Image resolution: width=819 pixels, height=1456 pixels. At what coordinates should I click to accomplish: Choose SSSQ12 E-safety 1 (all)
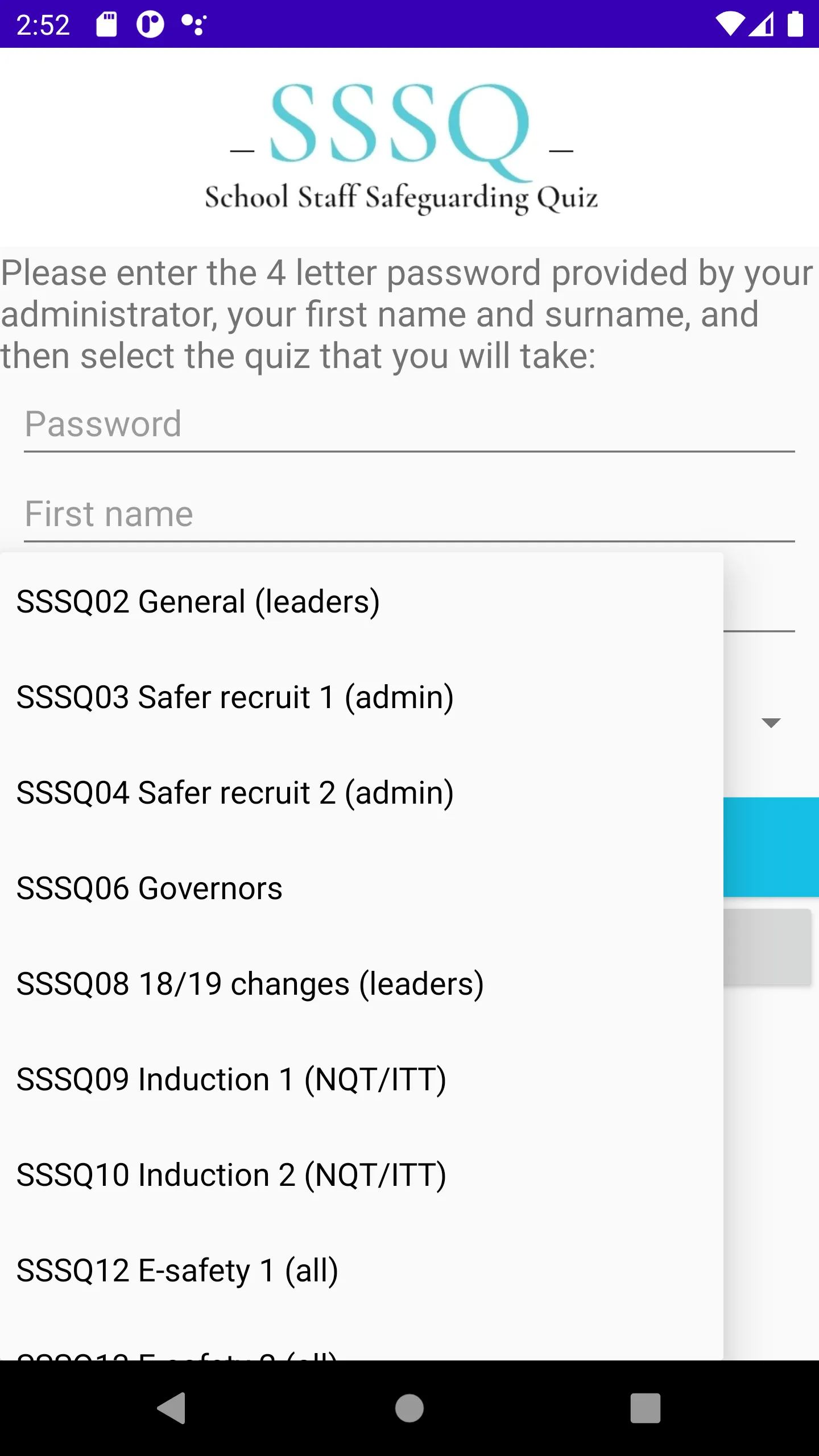(362, 1271)
